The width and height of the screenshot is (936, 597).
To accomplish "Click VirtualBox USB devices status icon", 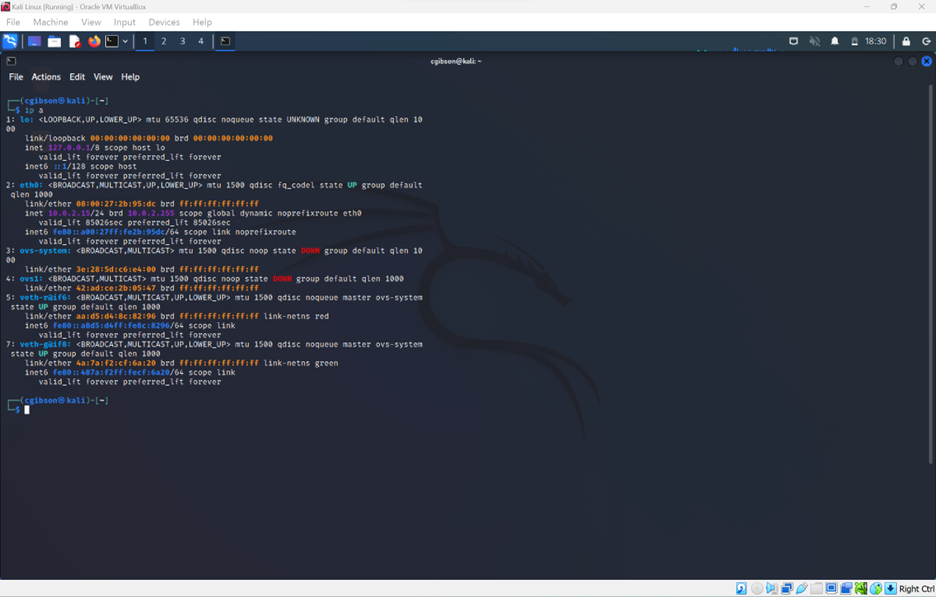I will pos(802,589).
